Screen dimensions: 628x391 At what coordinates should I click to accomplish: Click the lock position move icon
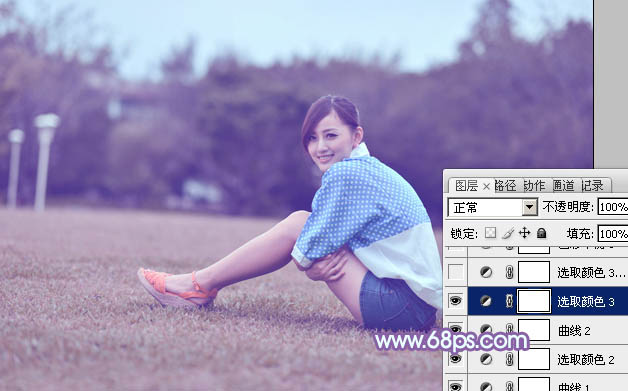524,233
